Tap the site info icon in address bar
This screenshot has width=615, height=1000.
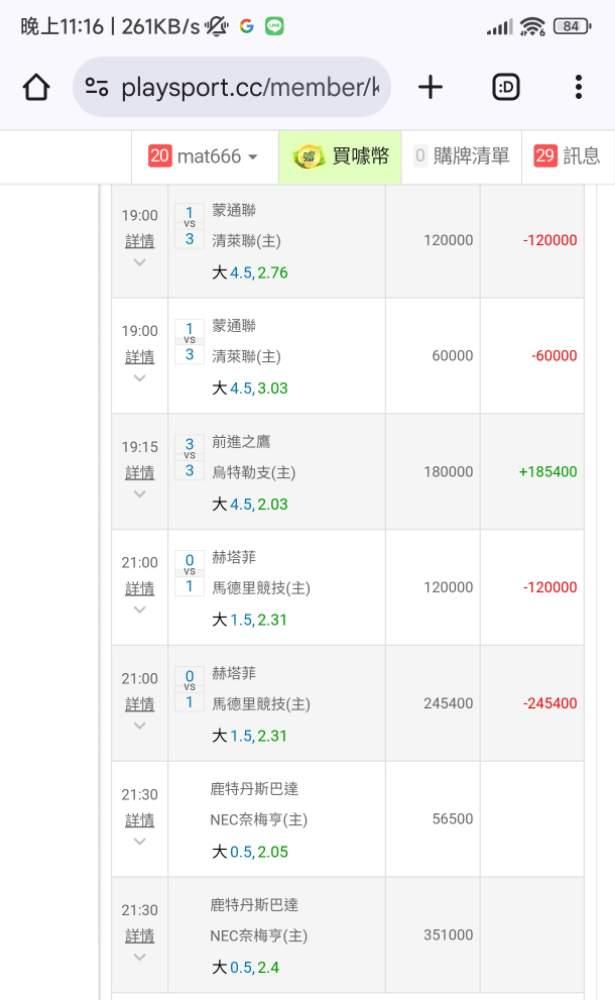point(97,88)
